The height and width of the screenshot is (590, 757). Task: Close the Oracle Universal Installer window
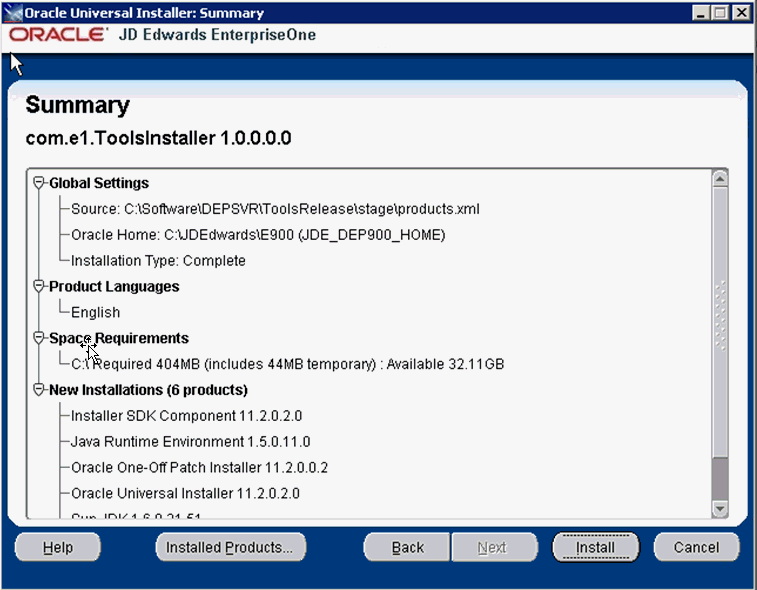(x=741, y=13)
